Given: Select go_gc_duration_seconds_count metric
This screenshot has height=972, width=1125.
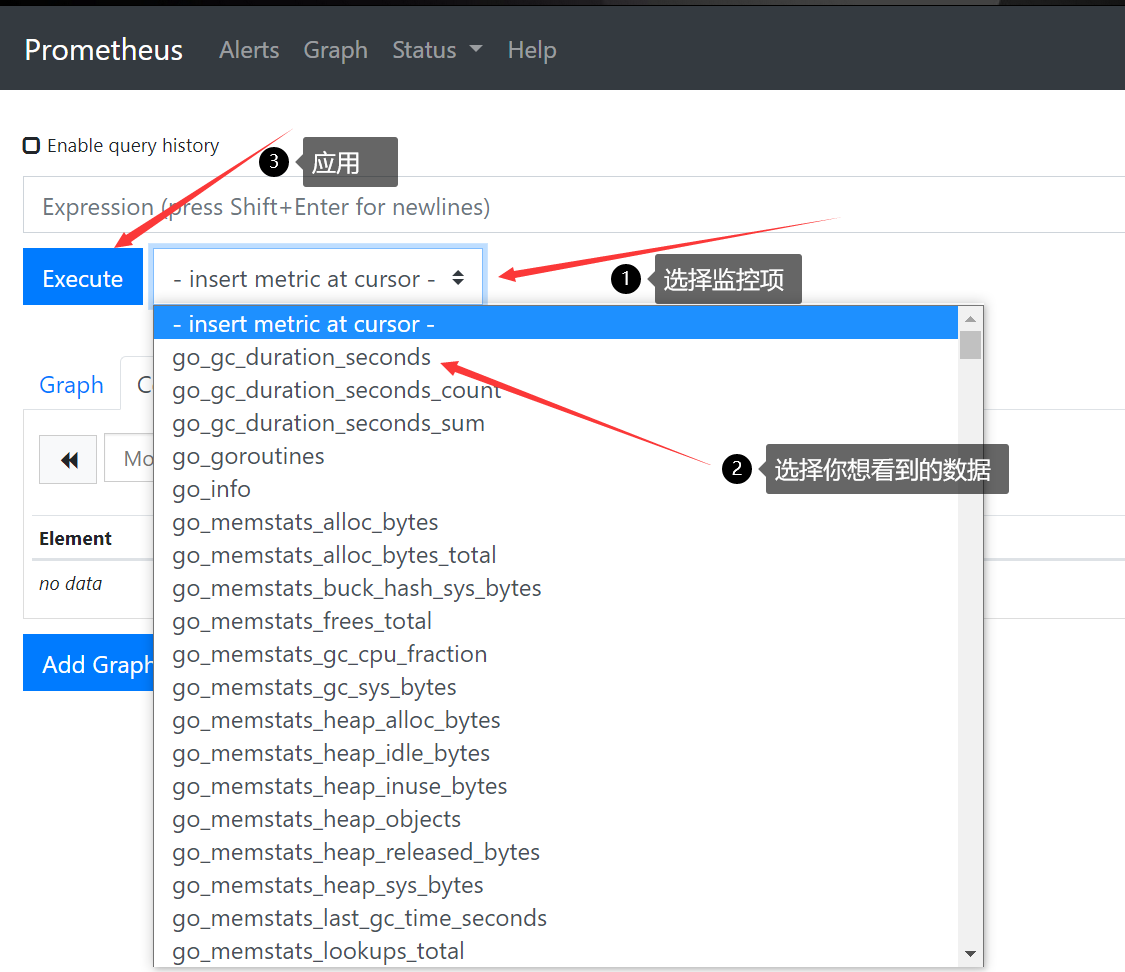Looking at the screenshot, I should (556, 390).
